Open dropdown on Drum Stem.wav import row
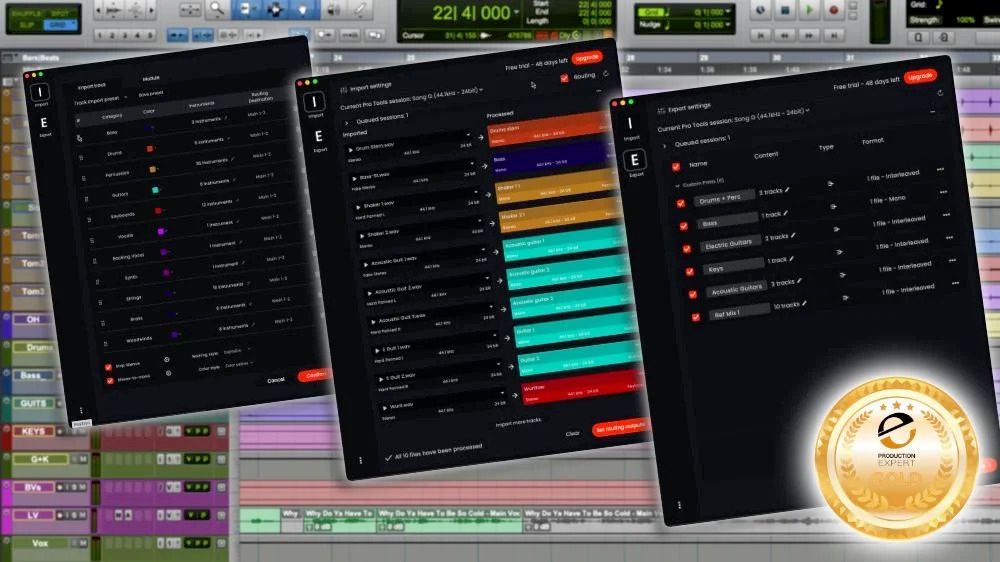Screen dimensions: 1000x562 (468, 135)
